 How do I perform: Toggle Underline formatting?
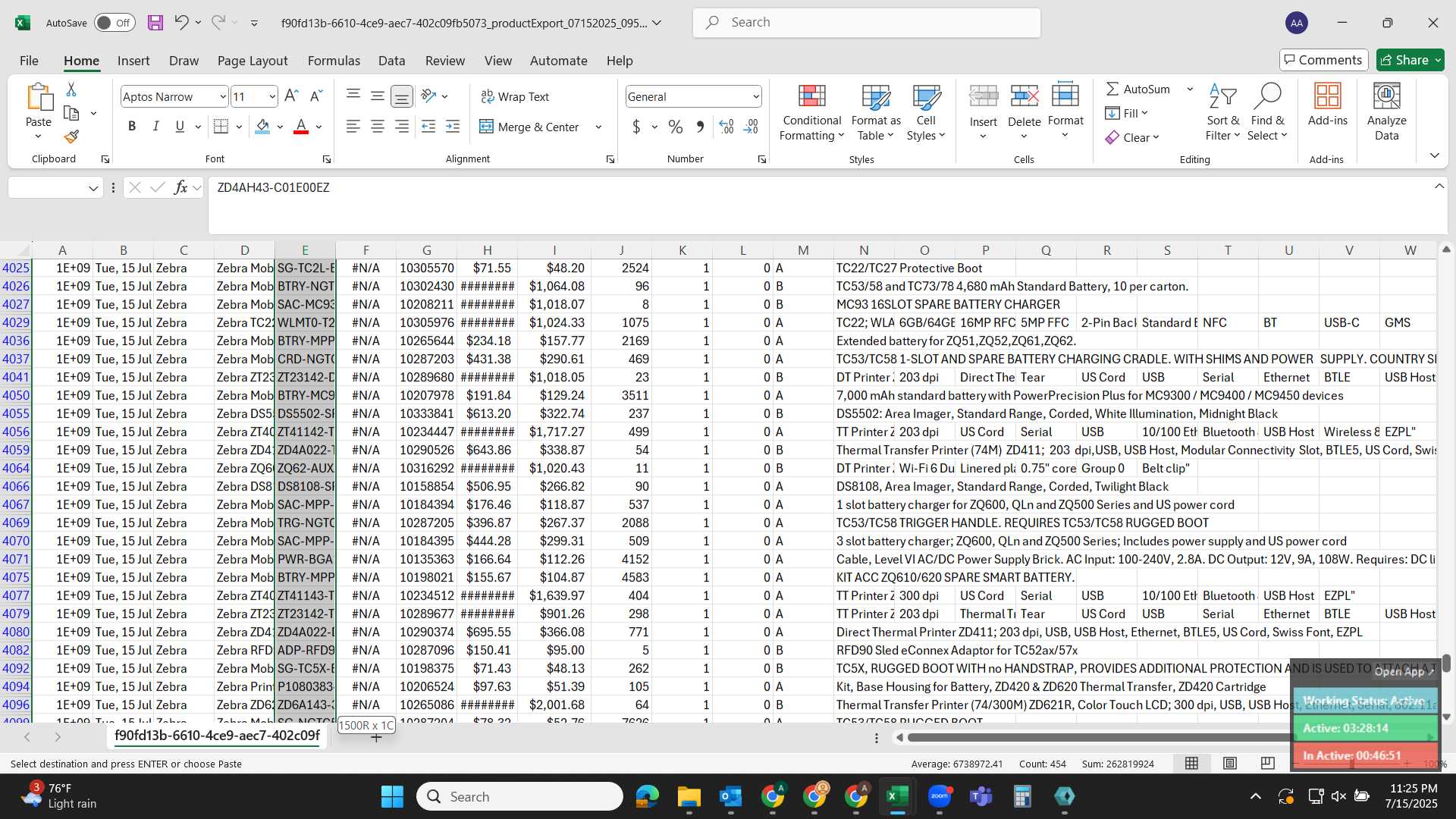tap(180, 127)
